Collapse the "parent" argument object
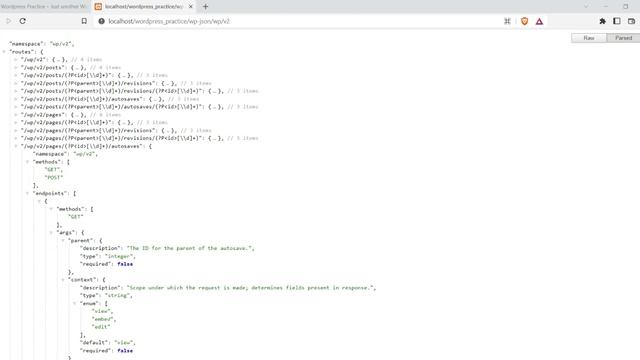The height and width of the screenshot is (360, 640). 63,240
